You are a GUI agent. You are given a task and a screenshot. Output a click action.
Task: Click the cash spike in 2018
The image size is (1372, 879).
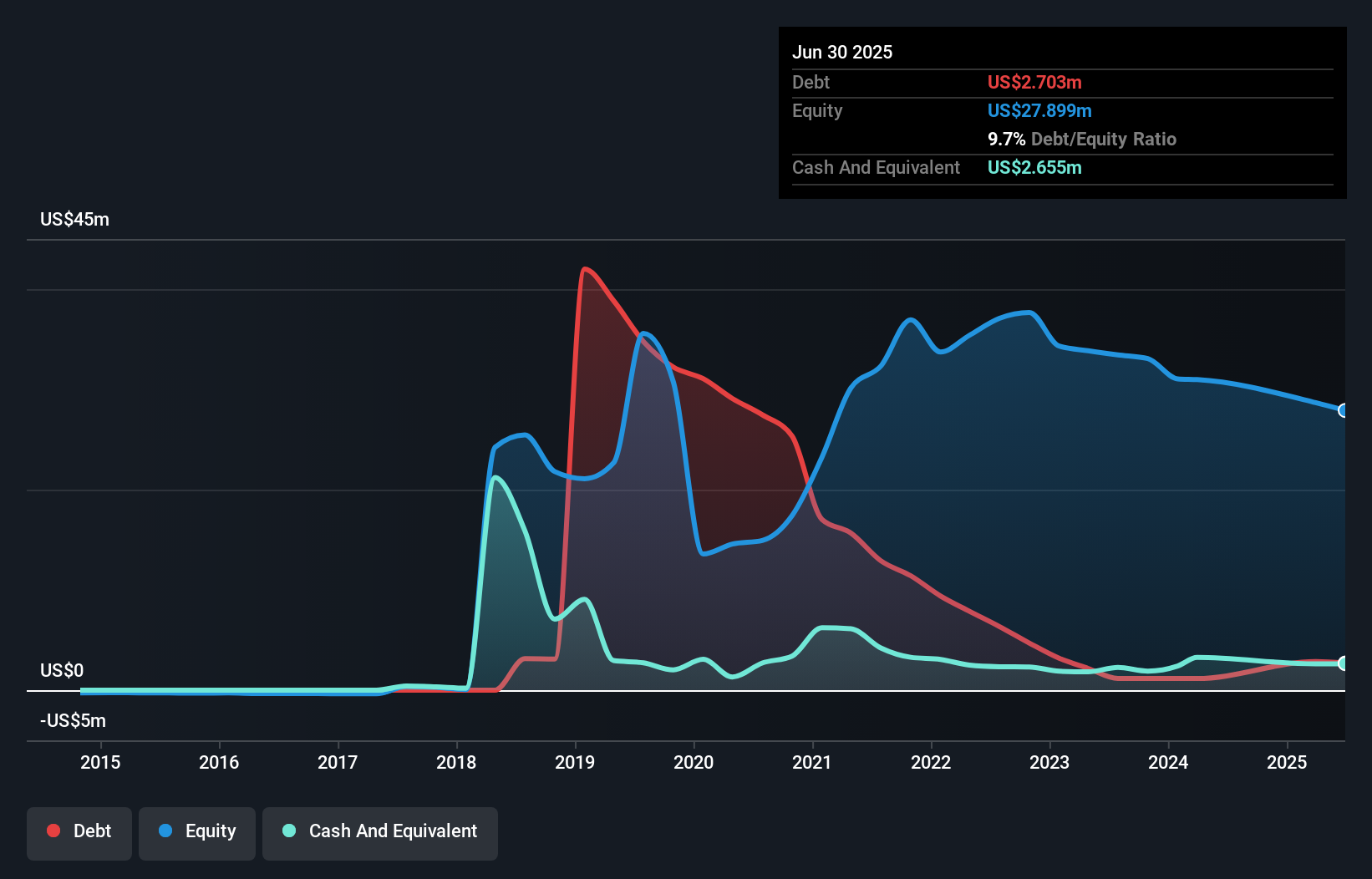(495, 478)
